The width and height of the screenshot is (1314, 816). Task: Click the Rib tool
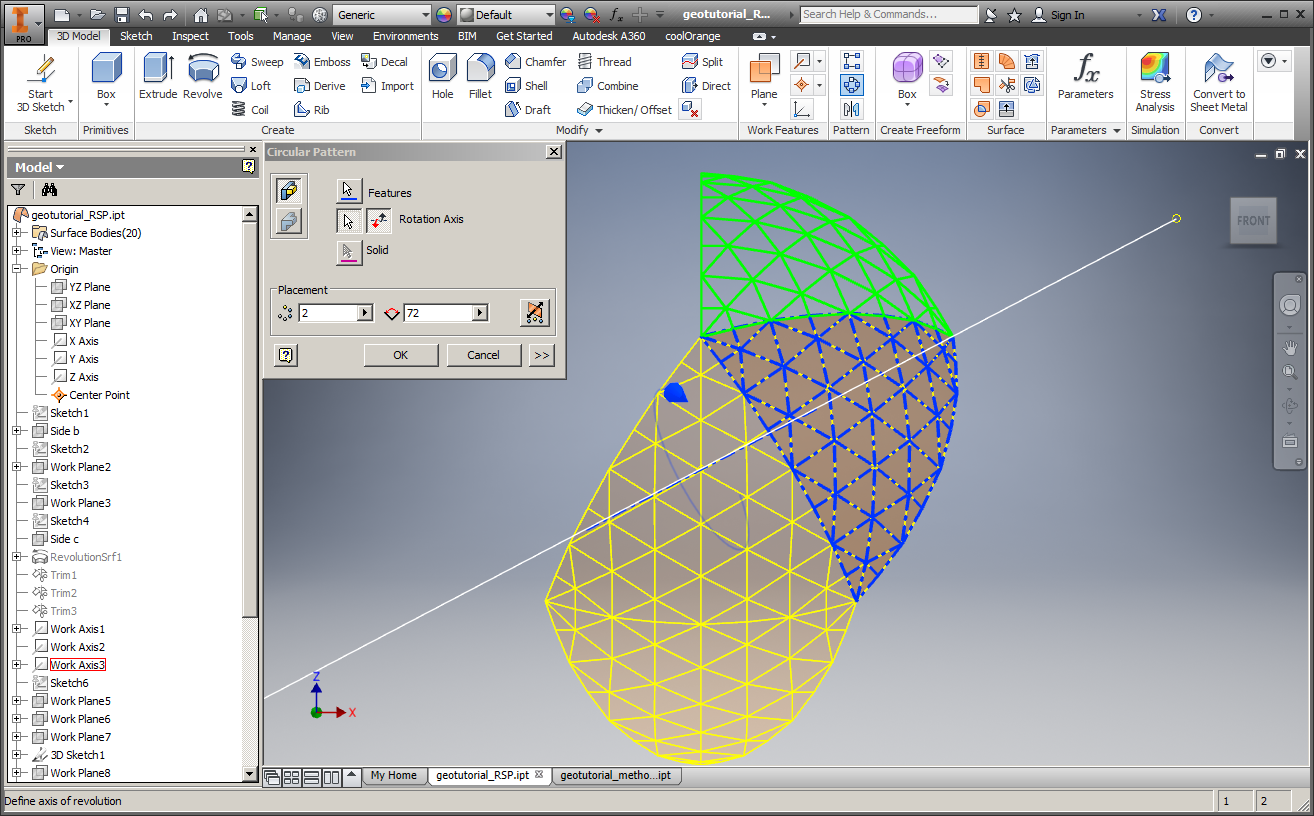[311, 110]
